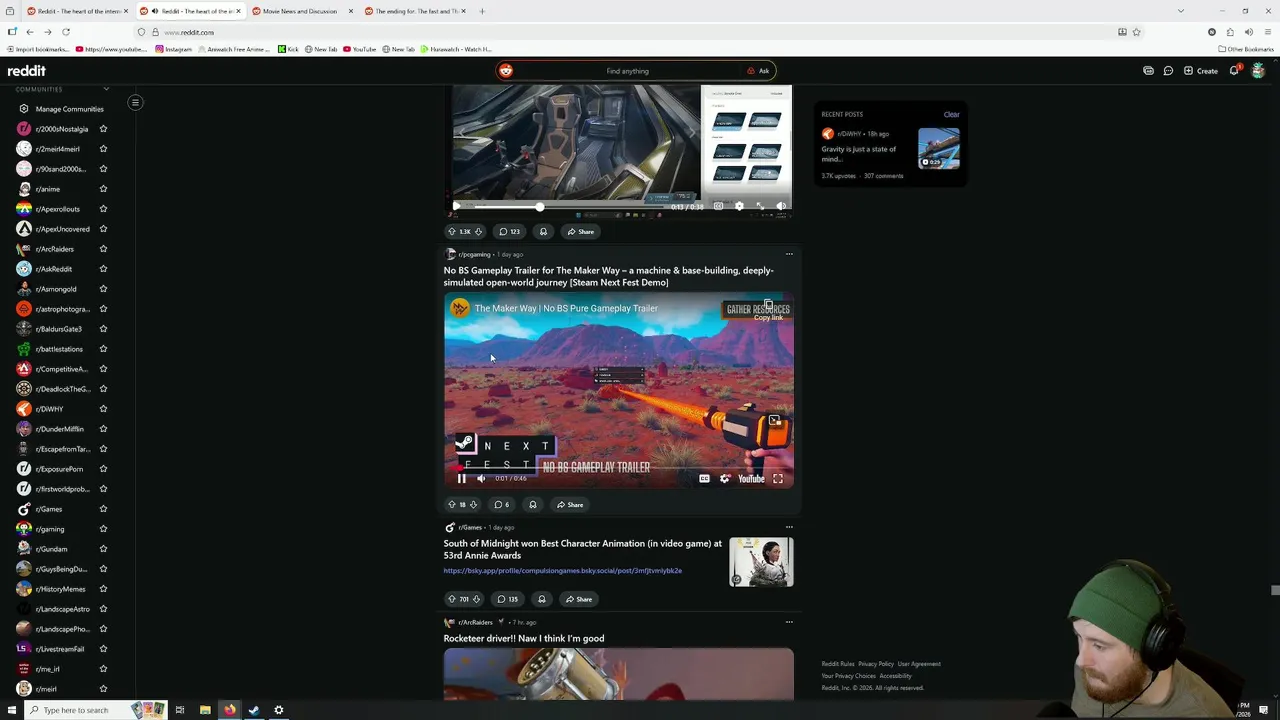Clear the Recent Posts list

click(951, 115)
